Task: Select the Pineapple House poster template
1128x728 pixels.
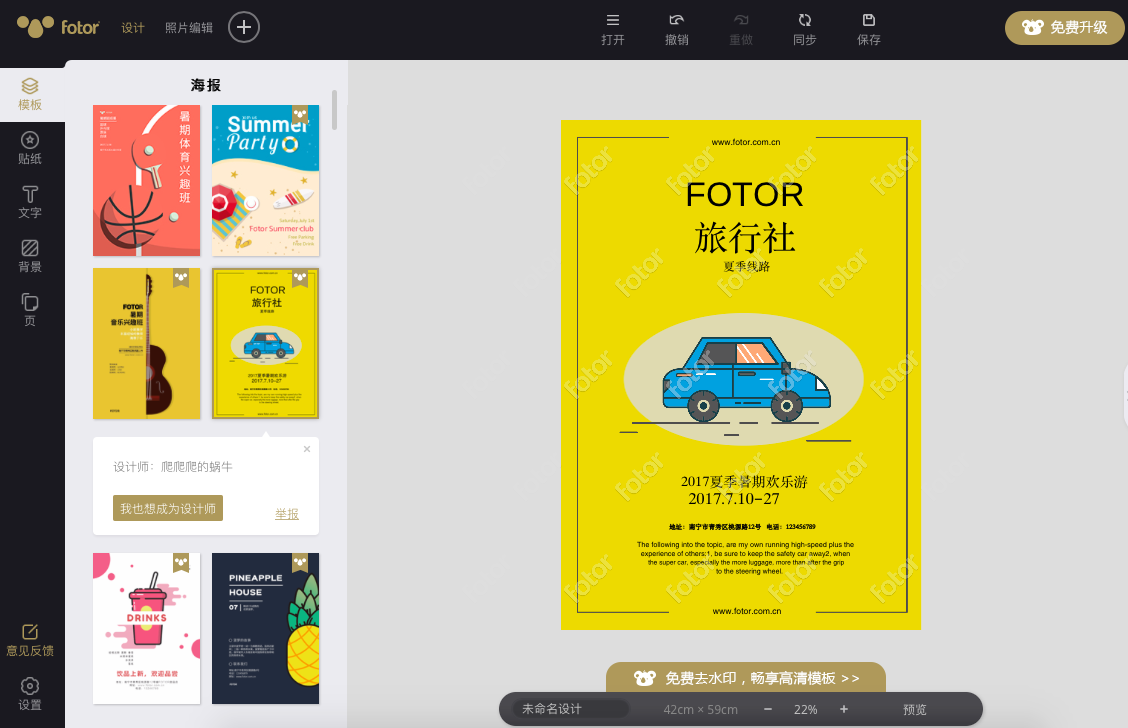Action: (x=265, y=628)
